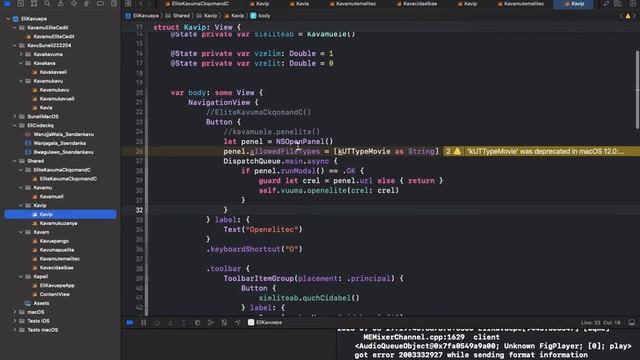Click the Line 32 Col 18 indicator
640x360 pixels.
tap(600, 322)
